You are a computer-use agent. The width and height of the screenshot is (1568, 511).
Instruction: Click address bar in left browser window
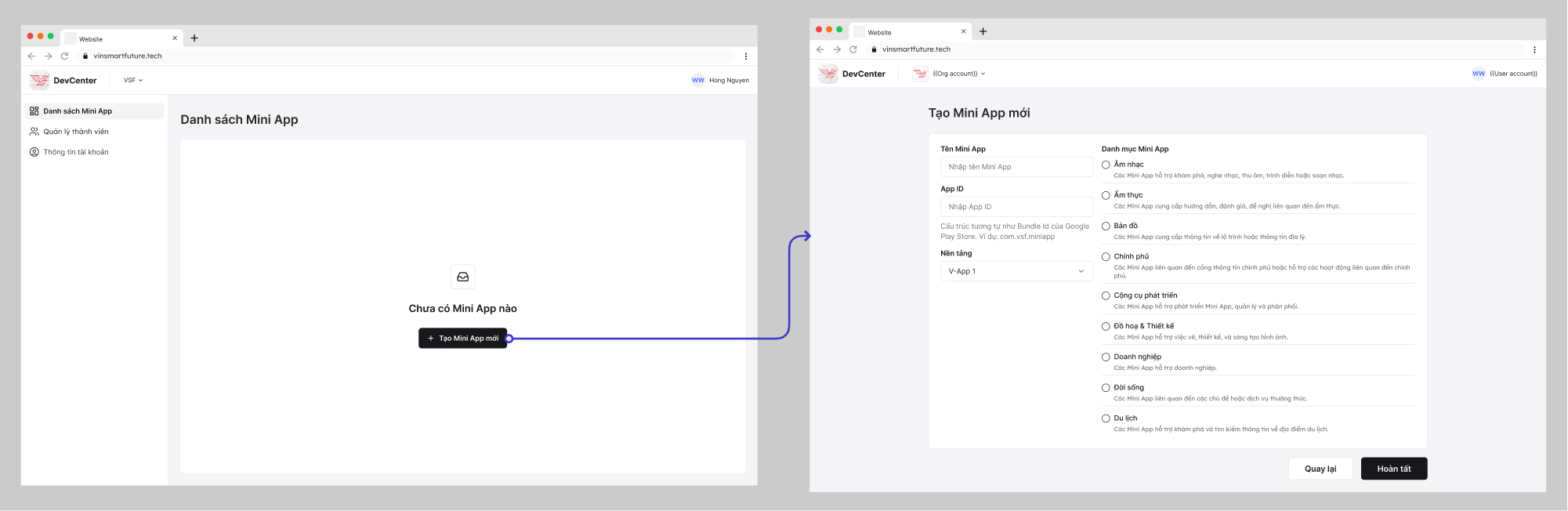[x=407, y=56]
